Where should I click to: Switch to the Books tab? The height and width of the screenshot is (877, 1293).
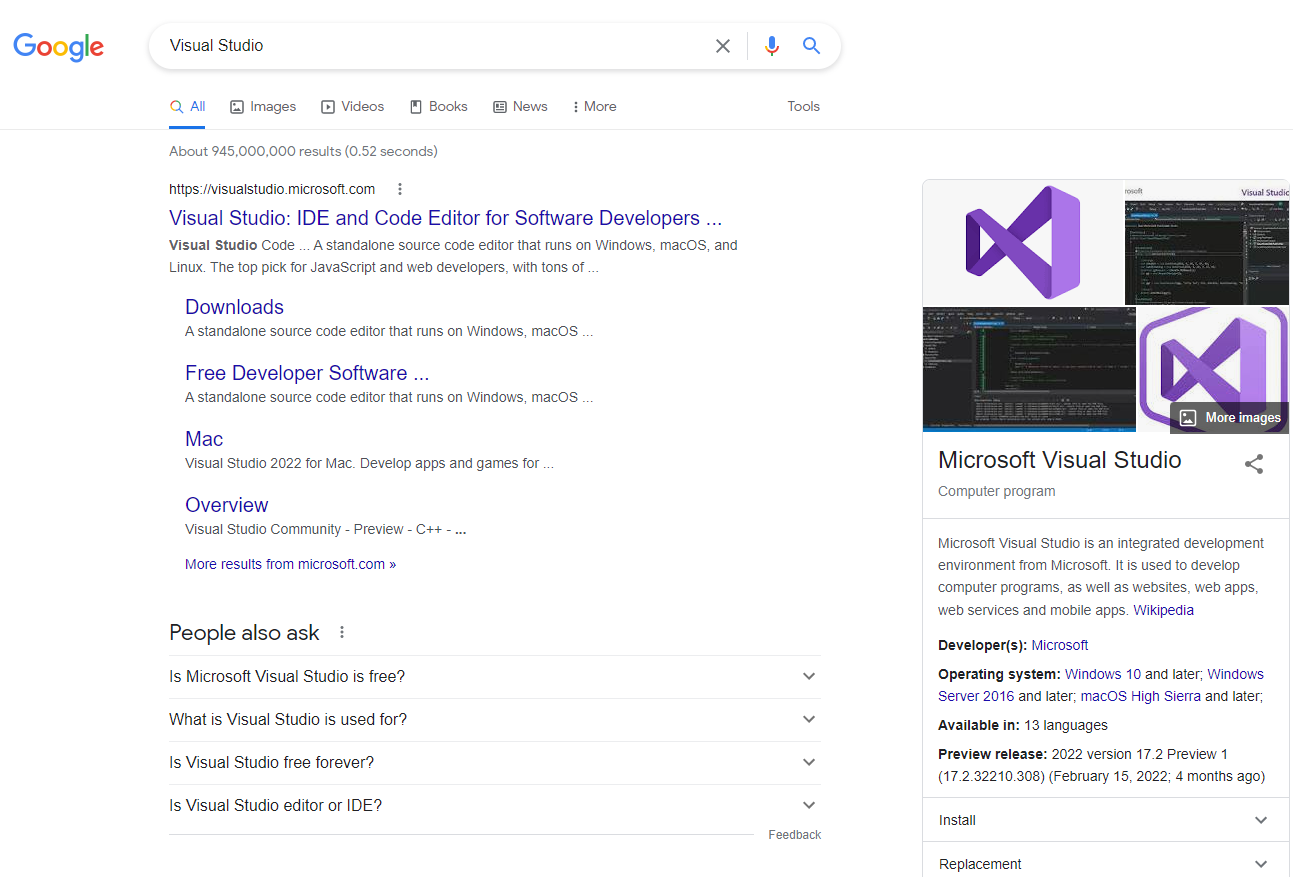pyautogui.click(x=438, y=107)
